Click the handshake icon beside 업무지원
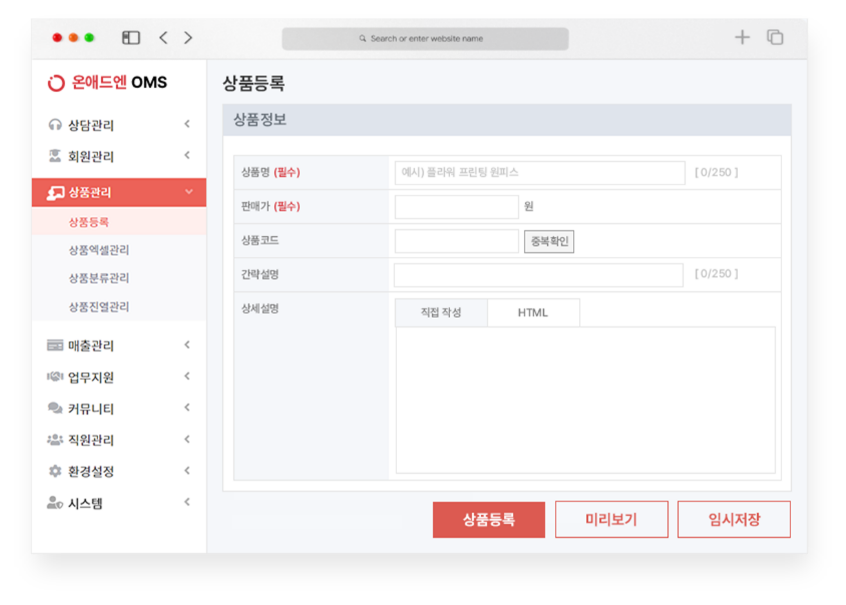Viewport: 846px width, 605px height. click(55, 377)
